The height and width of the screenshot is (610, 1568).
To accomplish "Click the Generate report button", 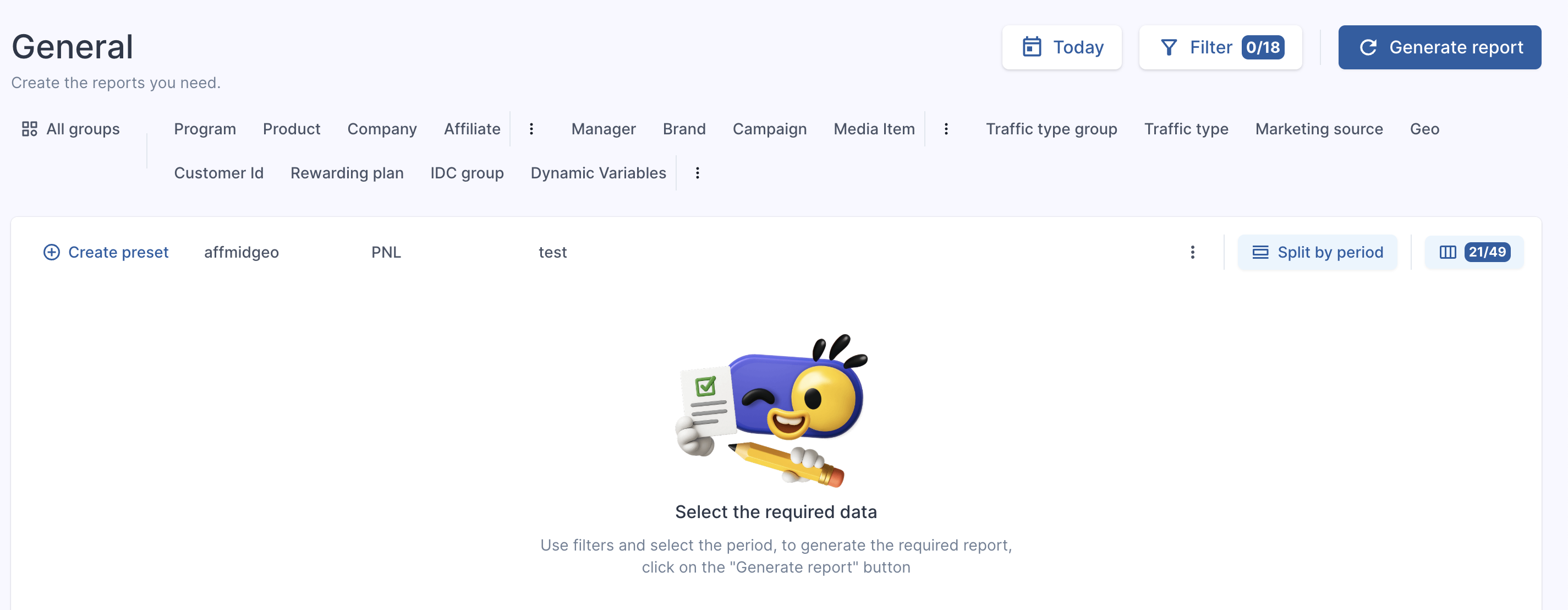I will (x=1440, y=47).
